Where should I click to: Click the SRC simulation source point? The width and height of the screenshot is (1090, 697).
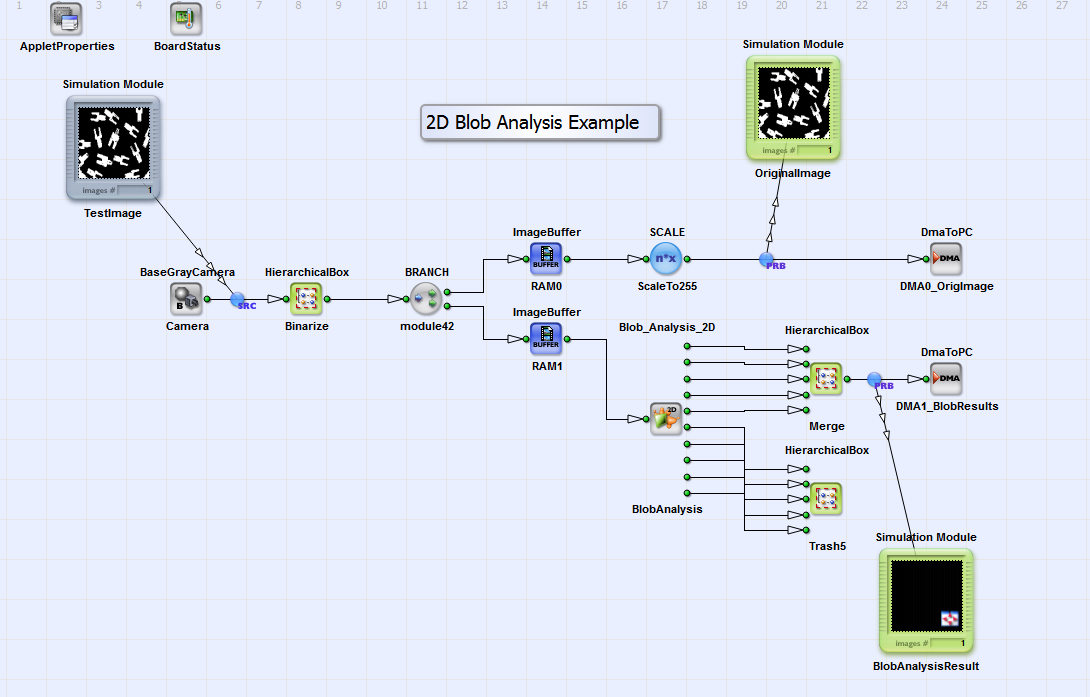pos(238,299)
